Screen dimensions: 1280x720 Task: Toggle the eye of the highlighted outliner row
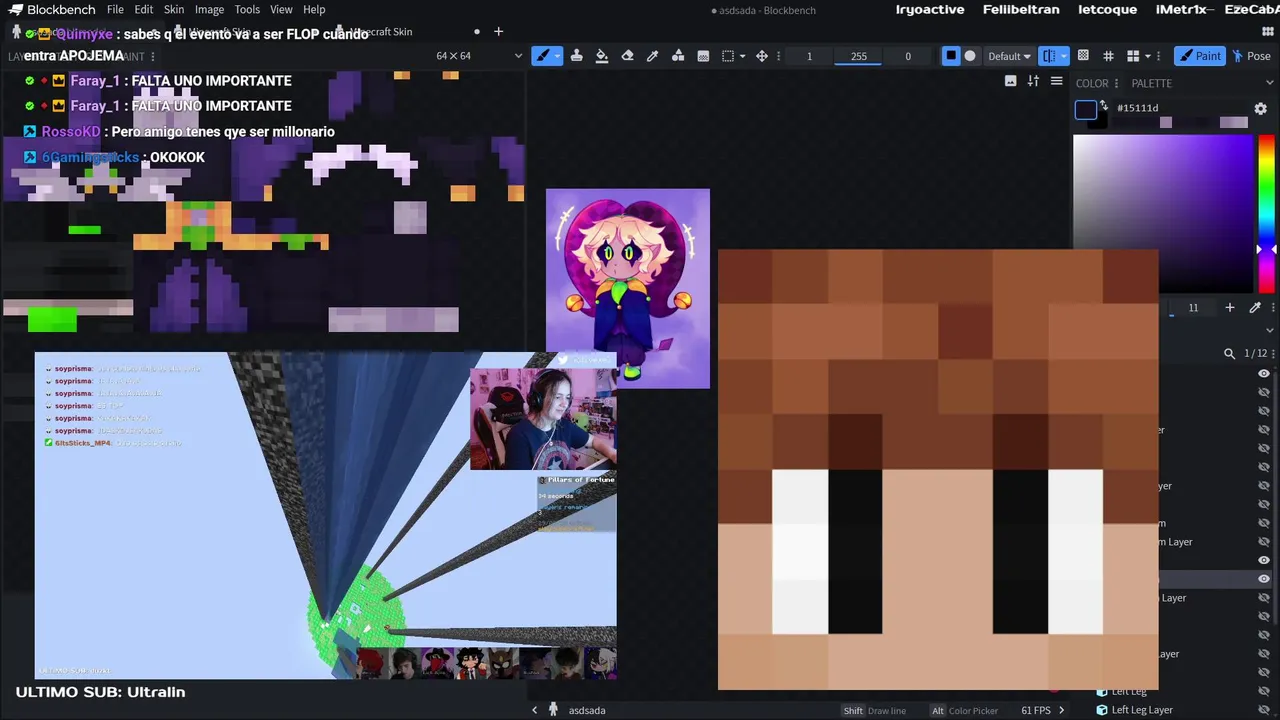[x=1264, y=579]
